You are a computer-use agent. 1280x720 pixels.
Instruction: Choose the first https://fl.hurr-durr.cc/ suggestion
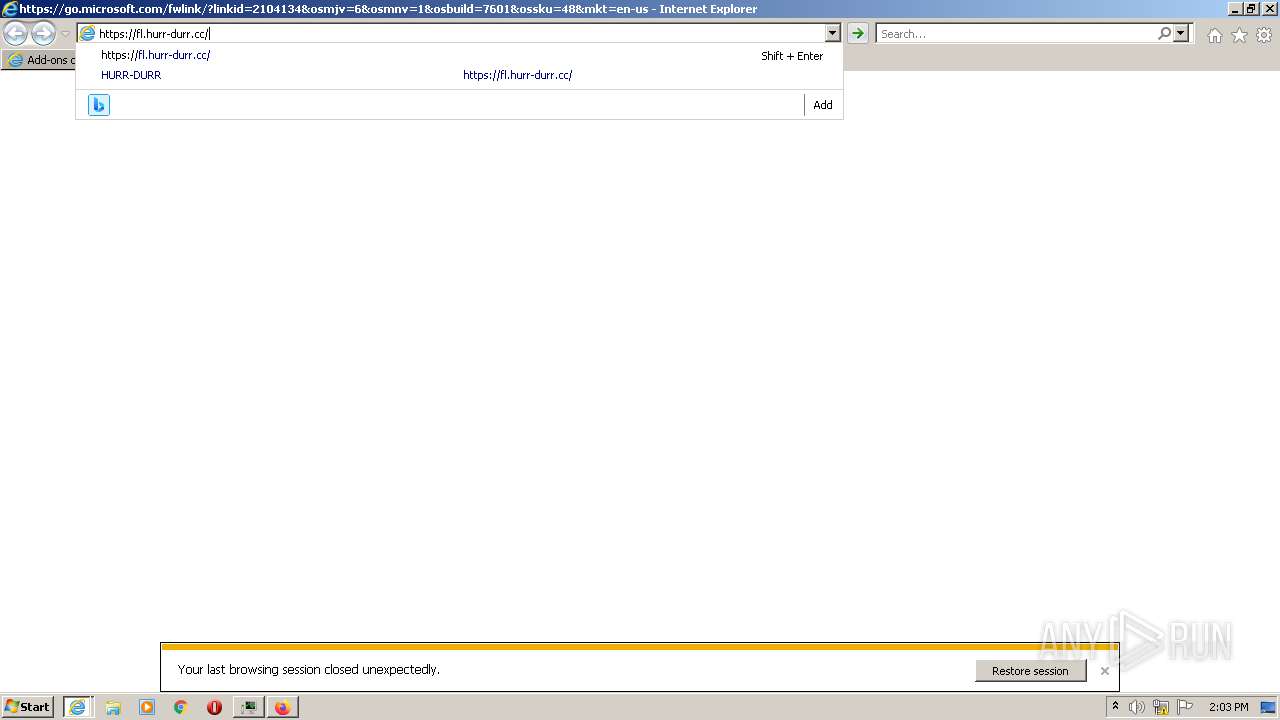click(x=460, y=55)
